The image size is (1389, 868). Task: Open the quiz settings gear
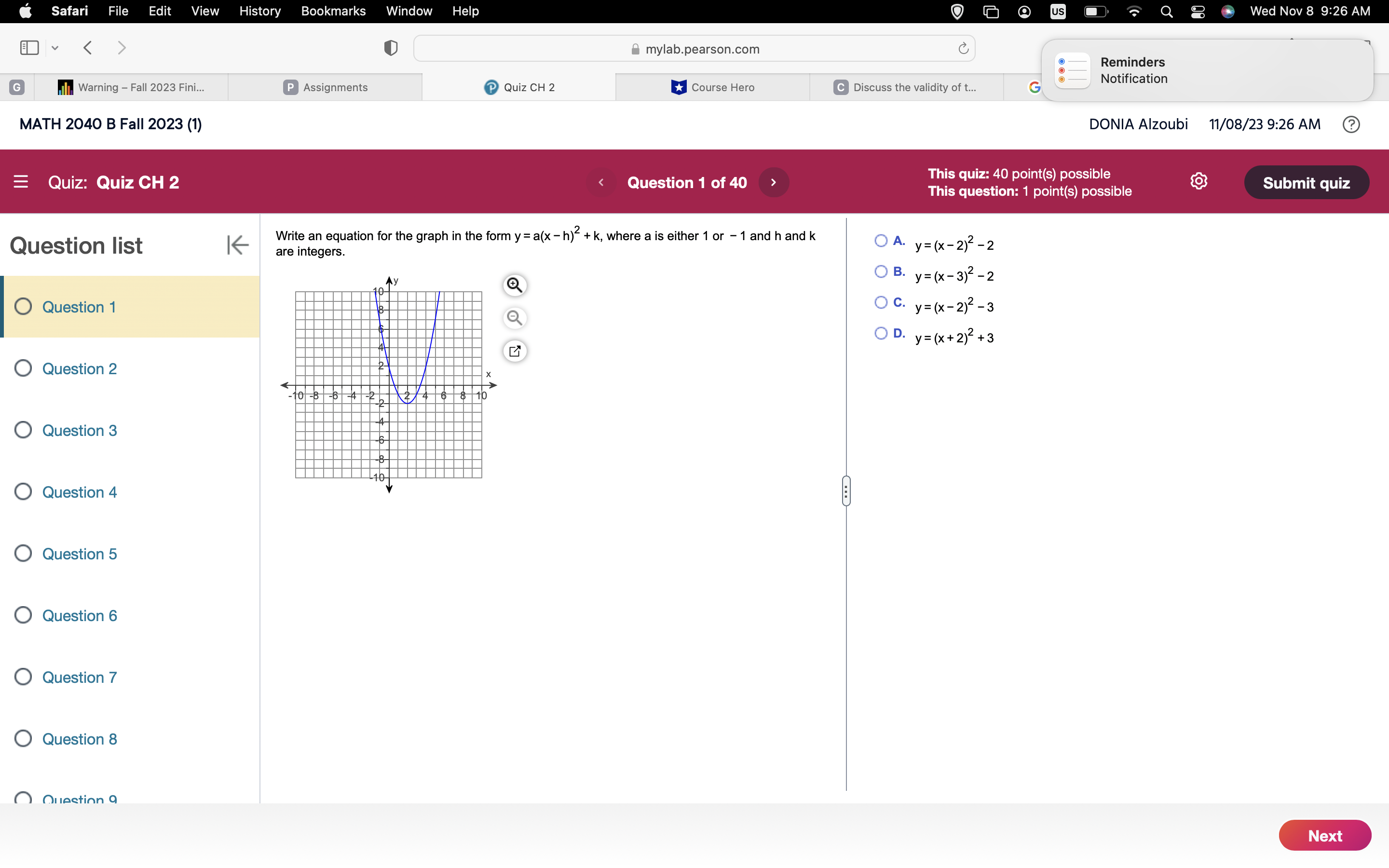tap(1199, 181)
